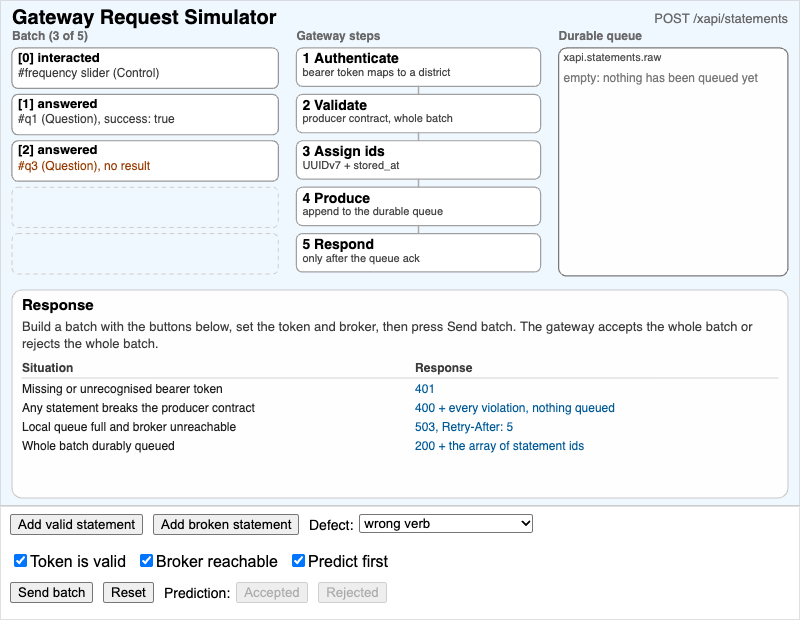The image size is (800, 622).
Task: Send the batch to the gateway
Action: (x=52, y=592)
